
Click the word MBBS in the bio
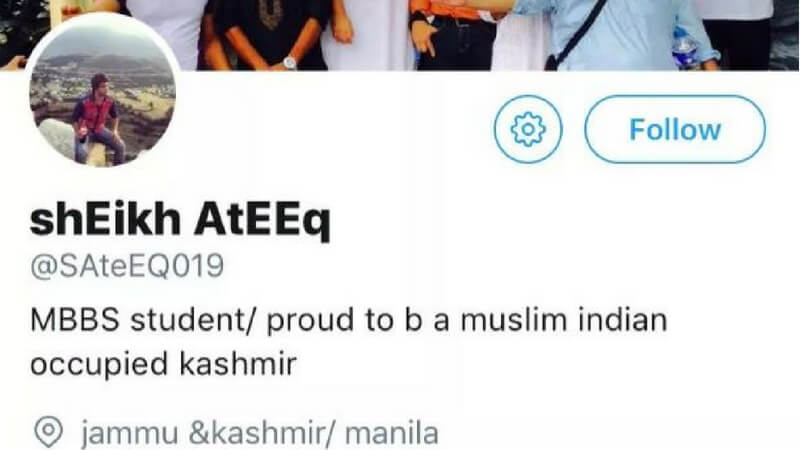click(75, 320)
